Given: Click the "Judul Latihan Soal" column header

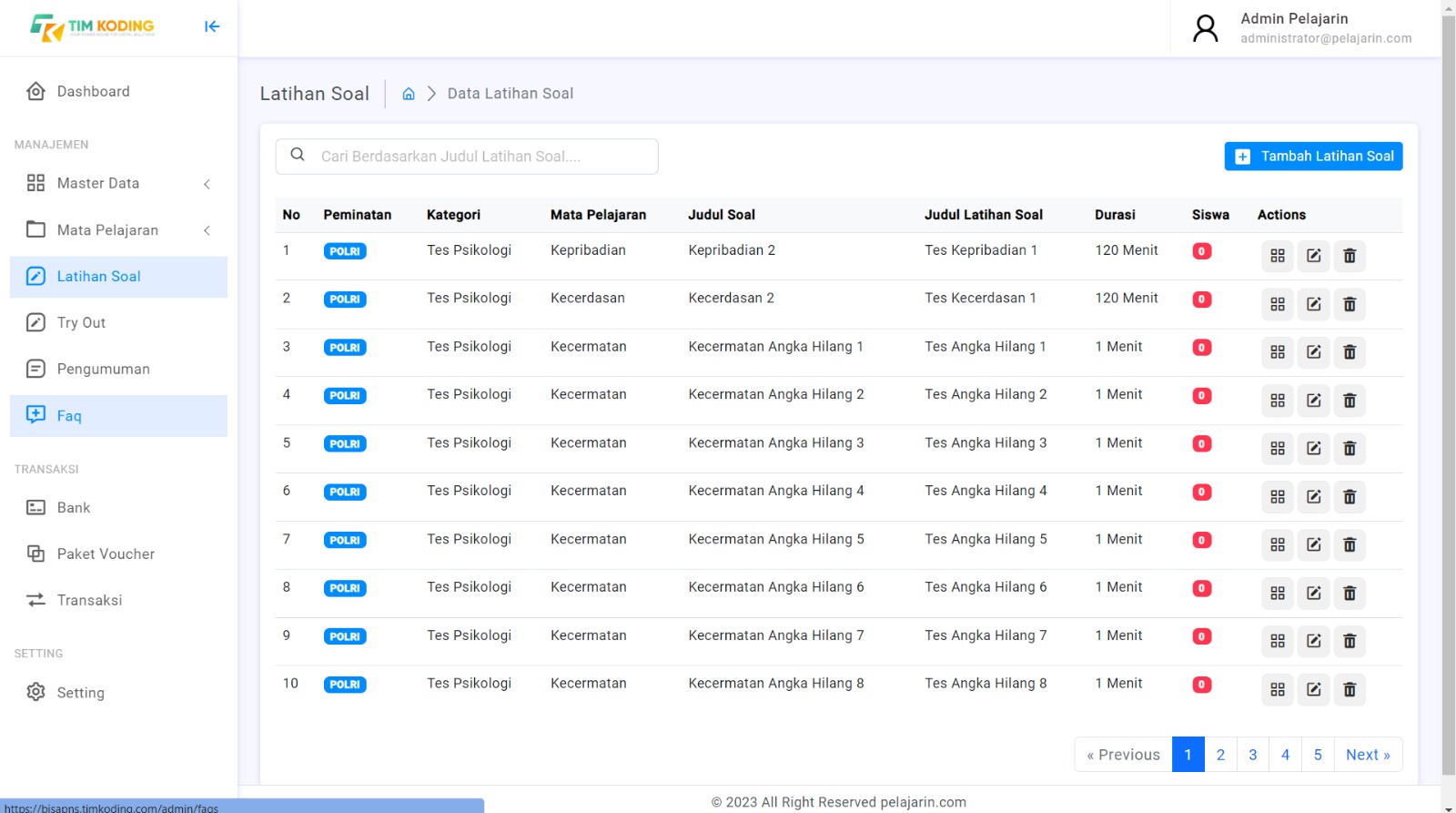Looking at the screenshot, I should click(984, 215).
